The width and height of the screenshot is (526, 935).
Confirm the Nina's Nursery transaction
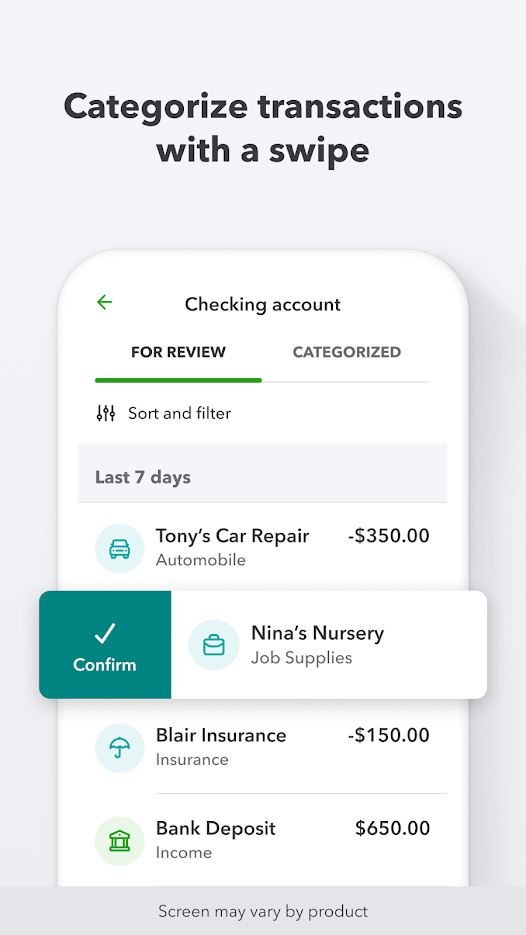105,645
